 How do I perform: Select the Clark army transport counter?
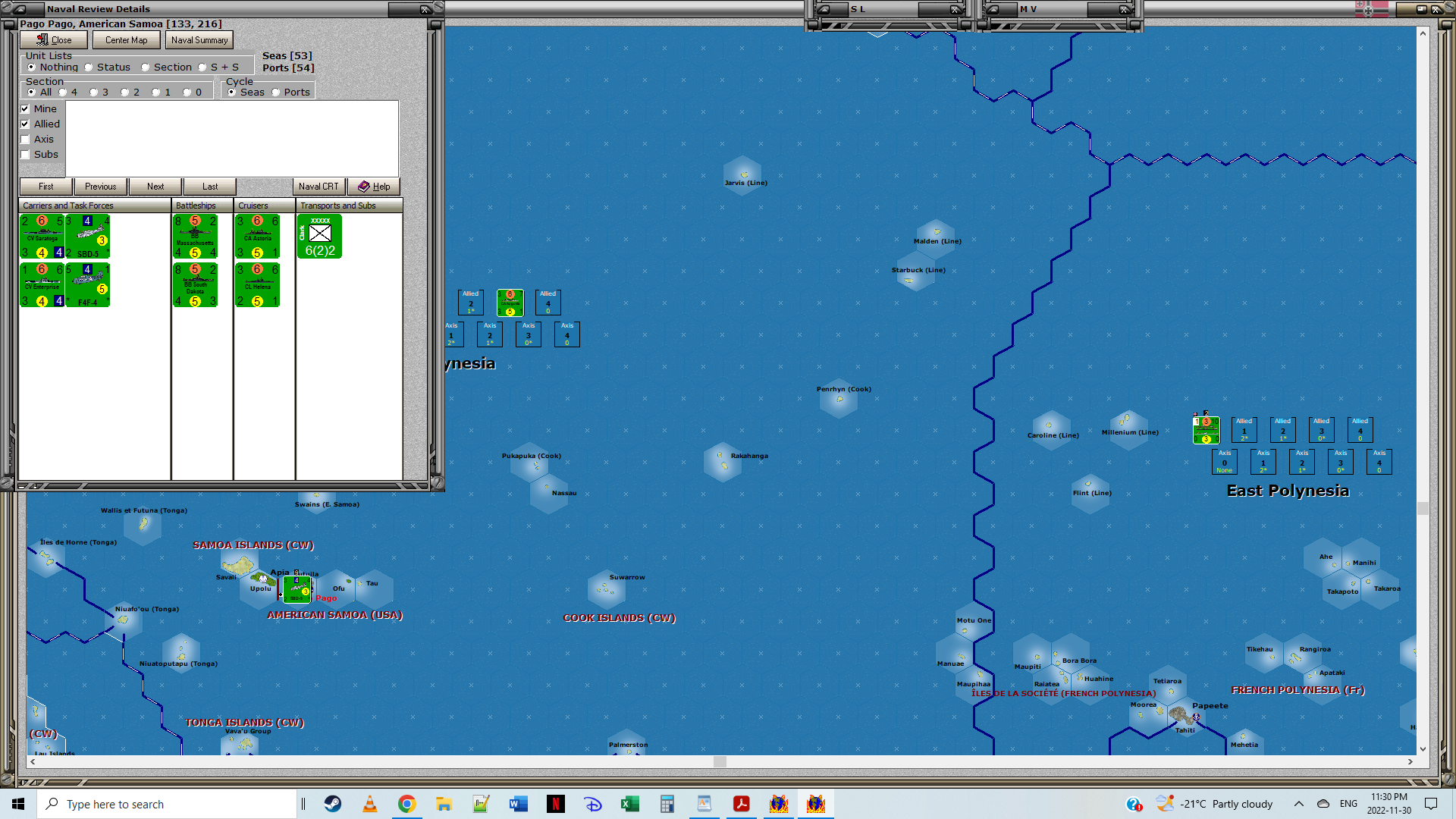point(319,237)
